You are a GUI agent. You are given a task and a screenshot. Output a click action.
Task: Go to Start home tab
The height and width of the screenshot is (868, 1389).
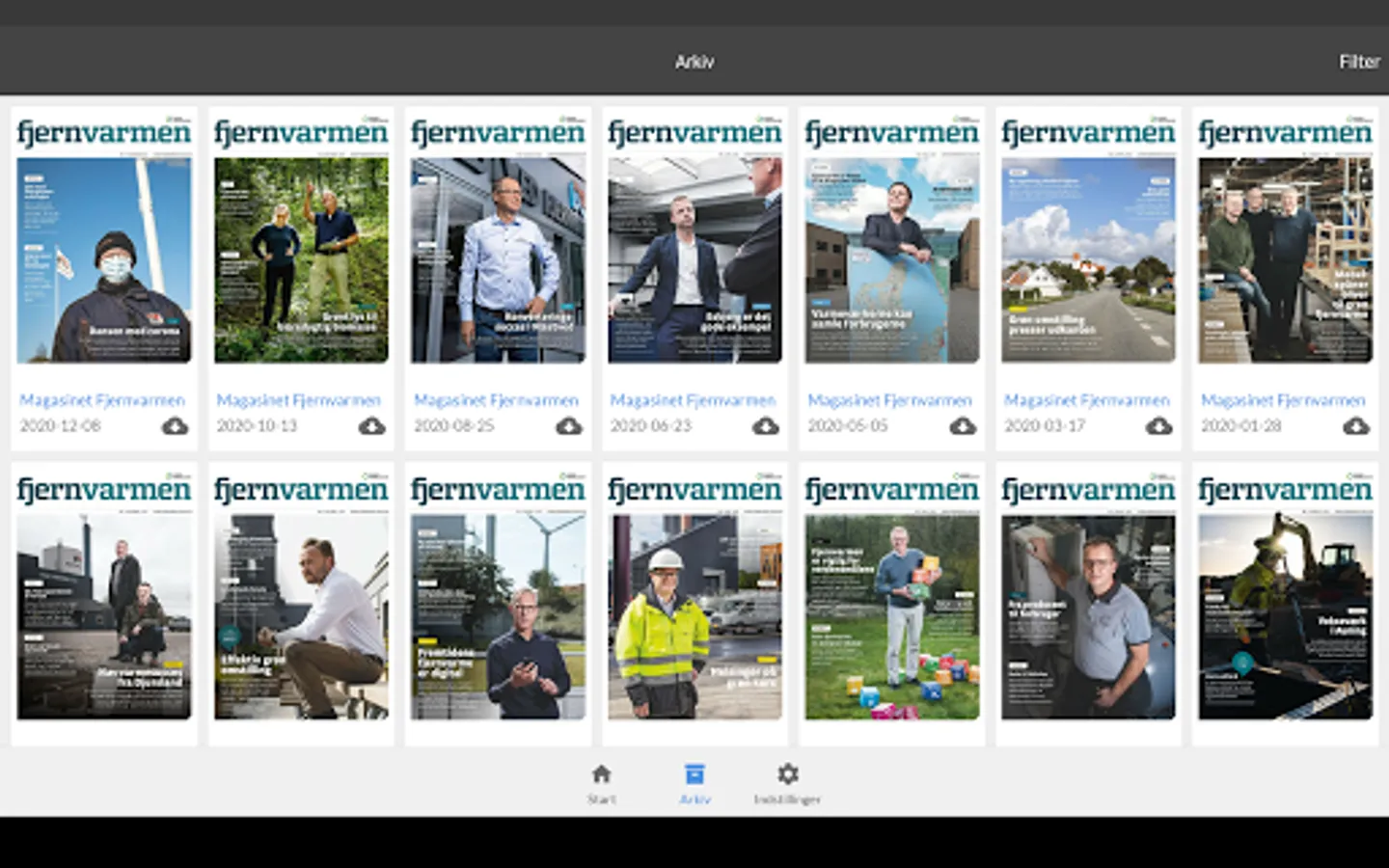[601, 784]
